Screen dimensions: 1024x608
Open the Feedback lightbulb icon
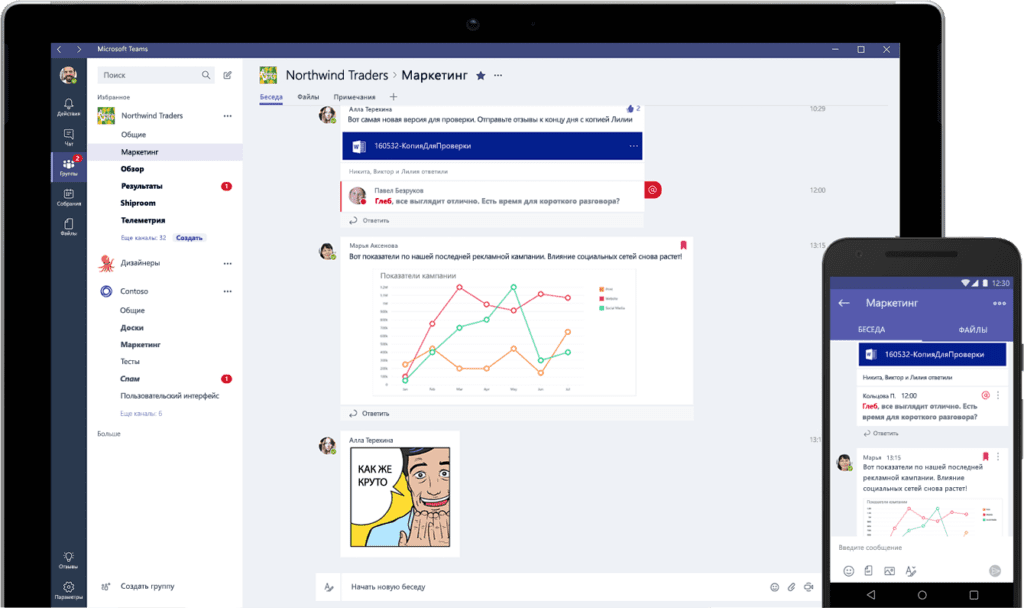pos(69,560)
